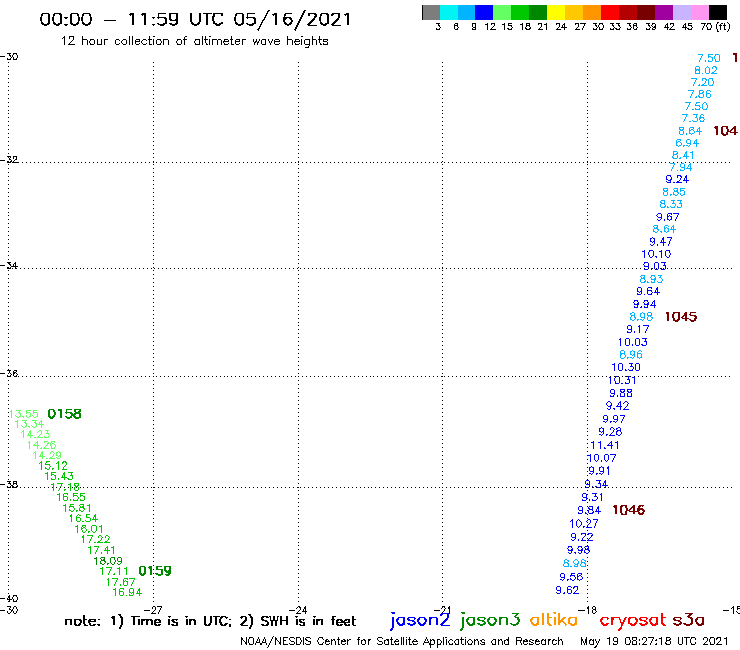Click the 10.27 wave height value
Image resolution: width=740 pixels, height=650 pixels.
click(x=584, y=523)
